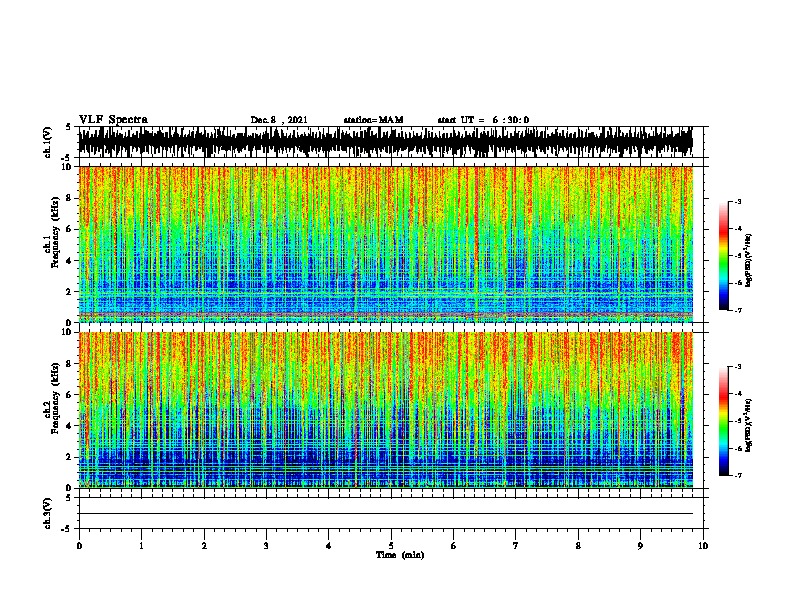
Task: Click the flat ch.3 voltage trace line
Action: pyautogui.click(x=385, y=514)
